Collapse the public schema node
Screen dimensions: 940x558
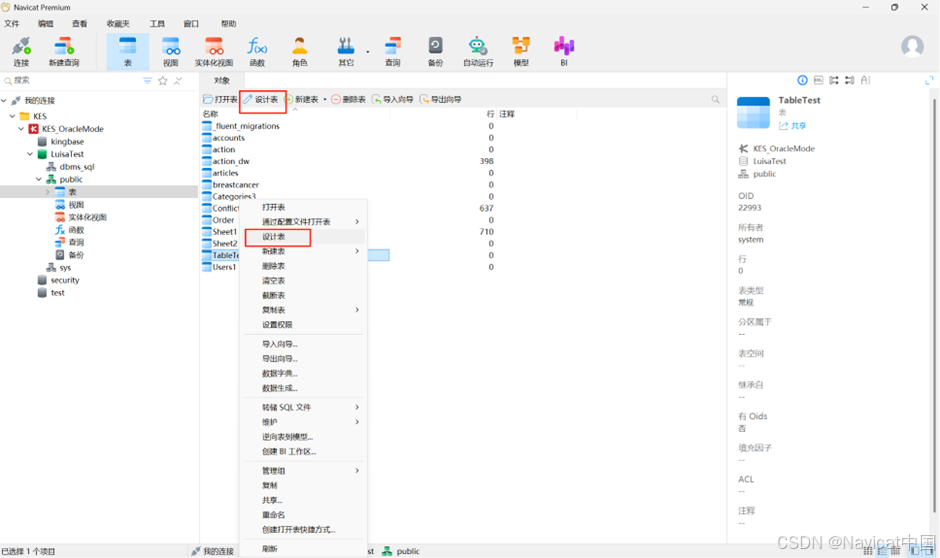(39, 179)
